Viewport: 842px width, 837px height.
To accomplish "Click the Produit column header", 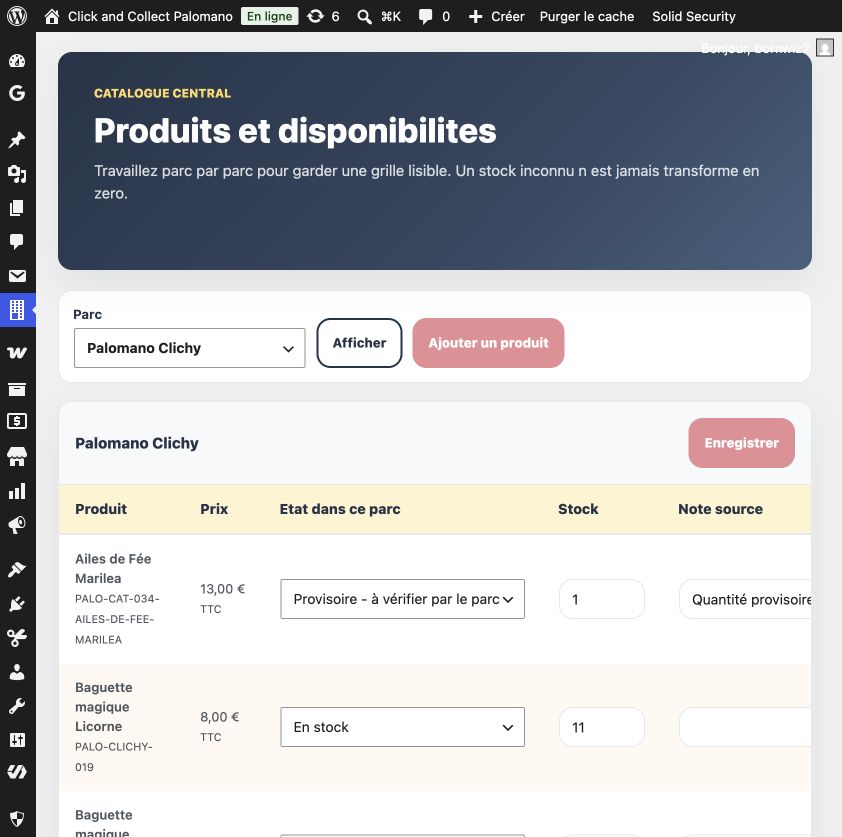I will [101, 509].
